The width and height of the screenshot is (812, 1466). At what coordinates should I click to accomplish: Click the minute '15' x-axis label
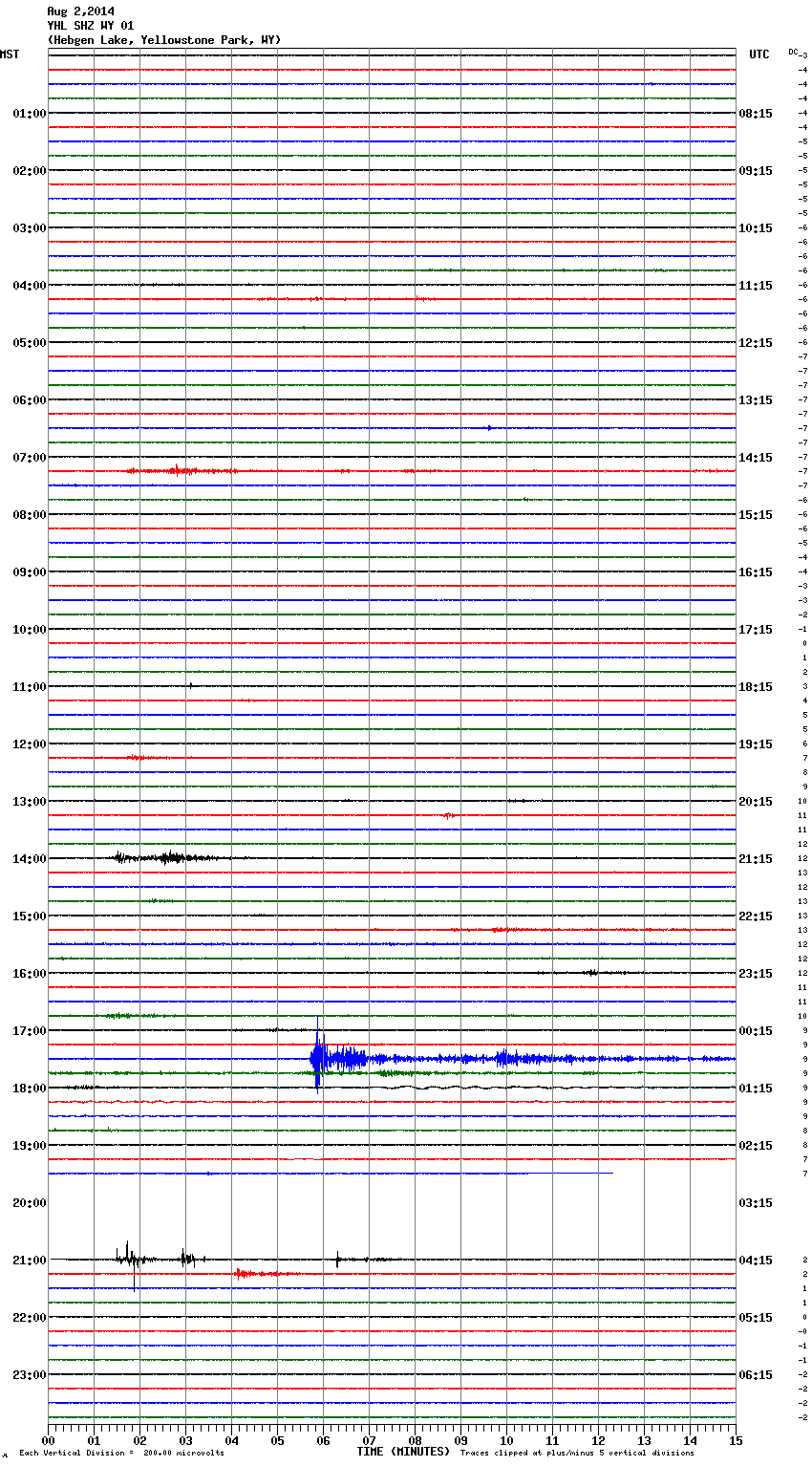coord(736,1440)
